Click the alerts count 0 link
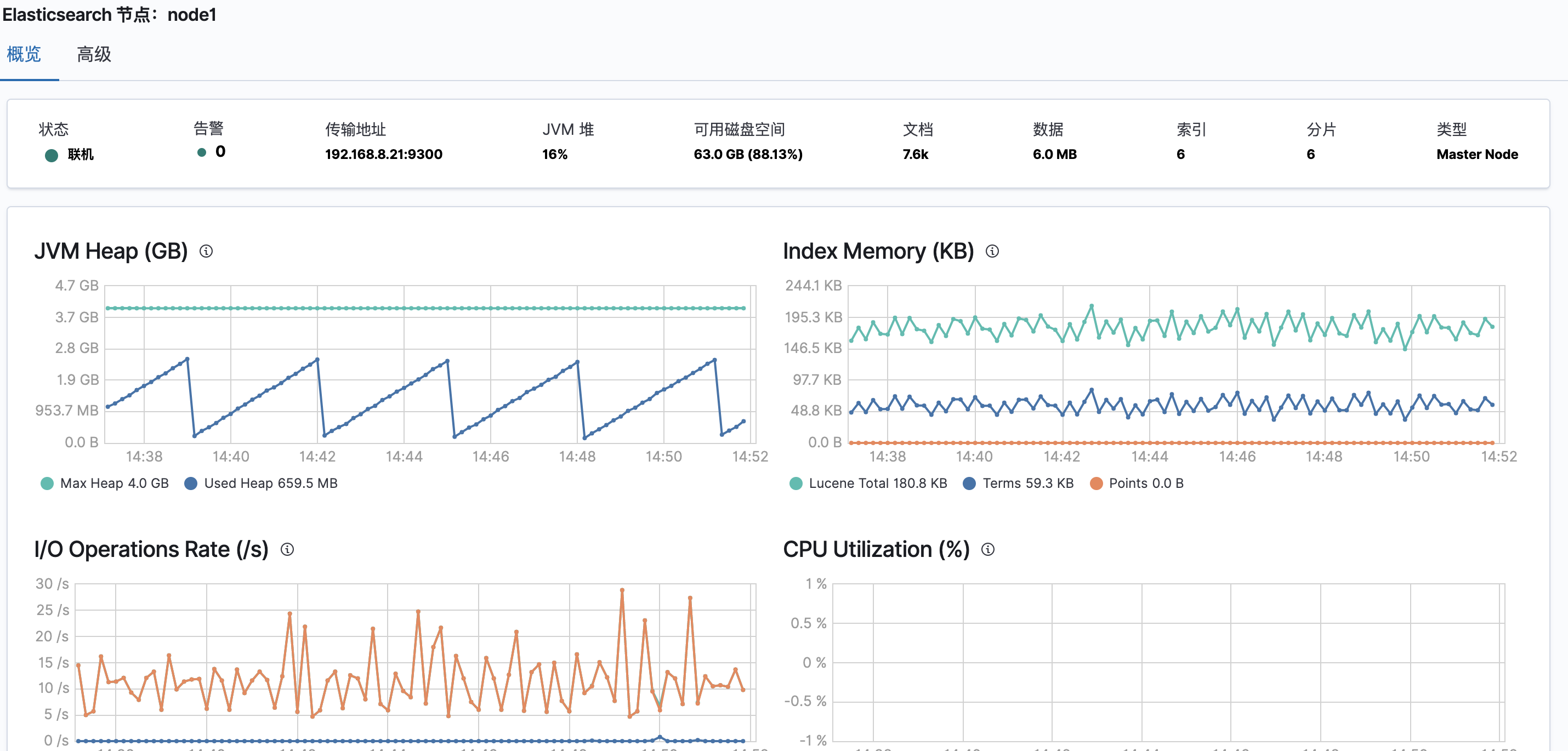The image size is (1568, 751). (220, 151)
